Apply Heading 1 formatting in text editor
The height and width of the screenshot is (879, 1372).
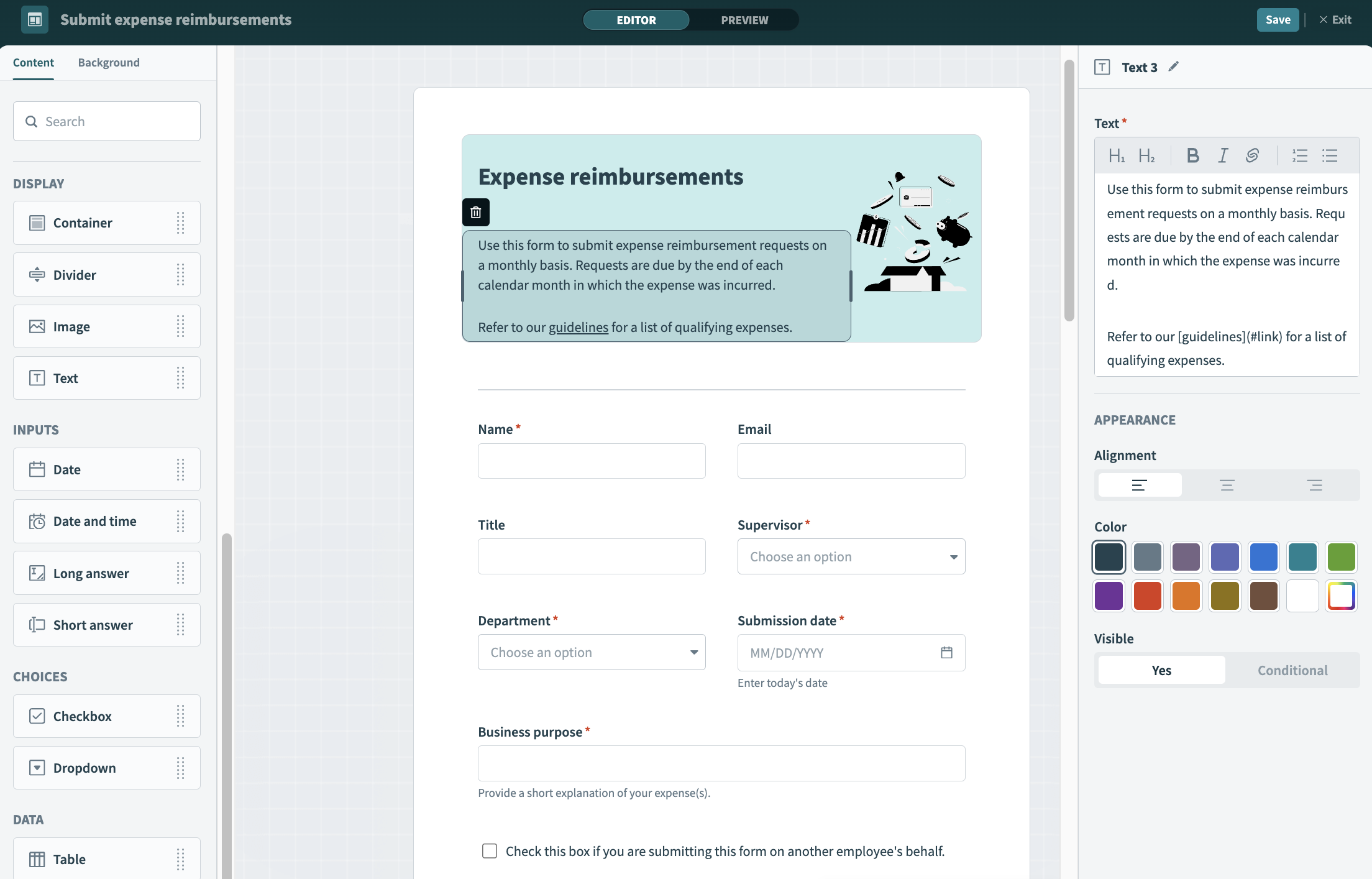point(1117,155)
